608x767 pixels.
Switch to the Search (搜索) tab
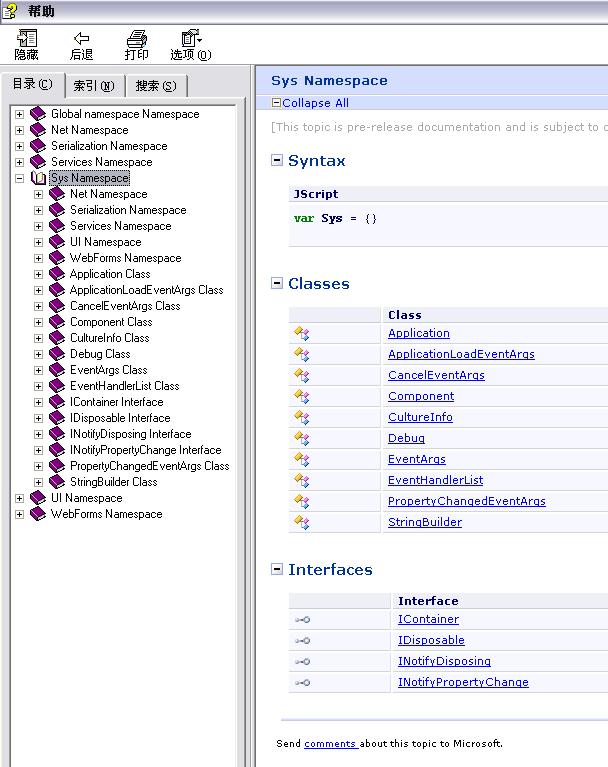click(156, 86)
